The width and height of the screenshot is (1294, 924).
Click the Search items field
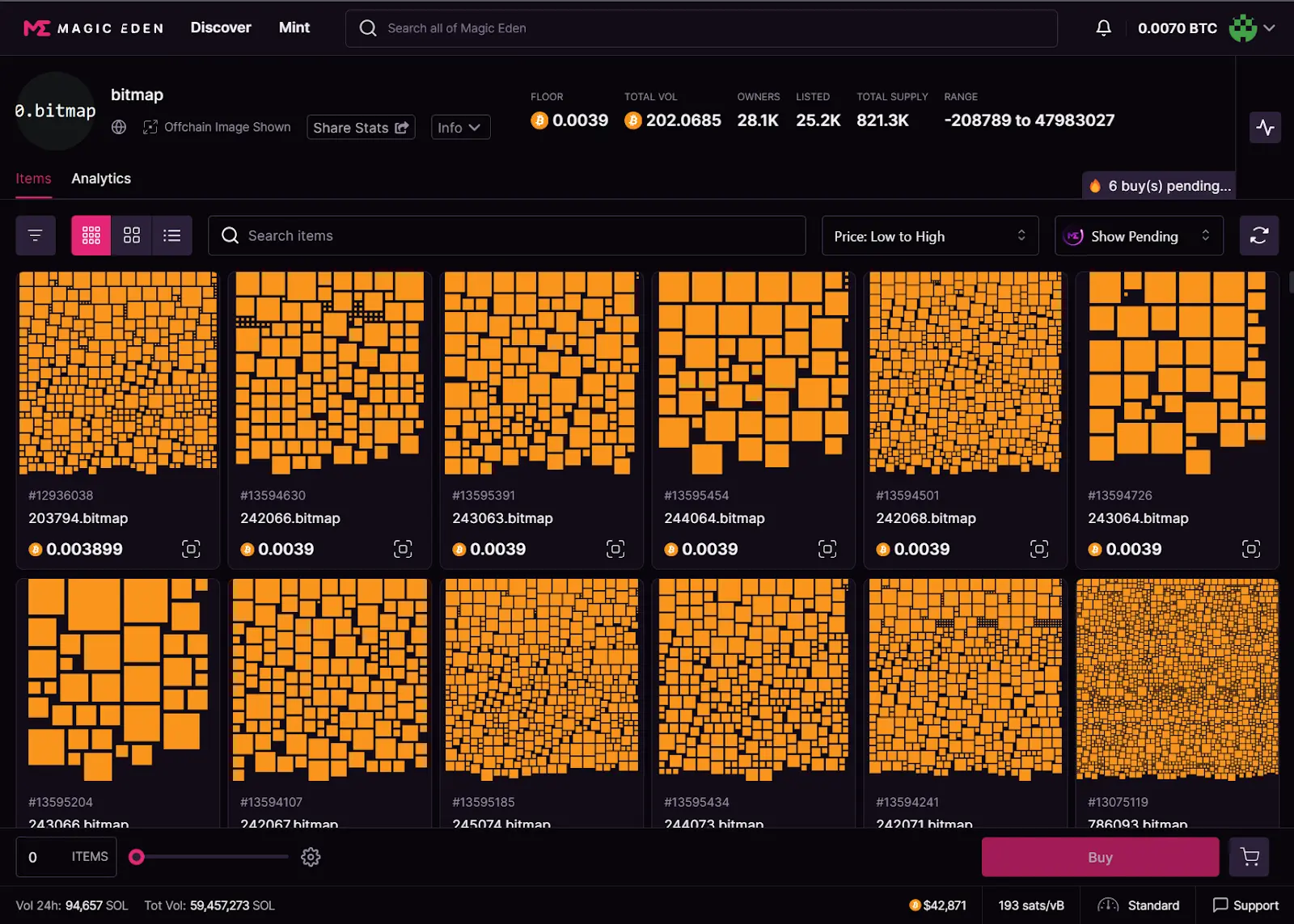pos(507,236)
